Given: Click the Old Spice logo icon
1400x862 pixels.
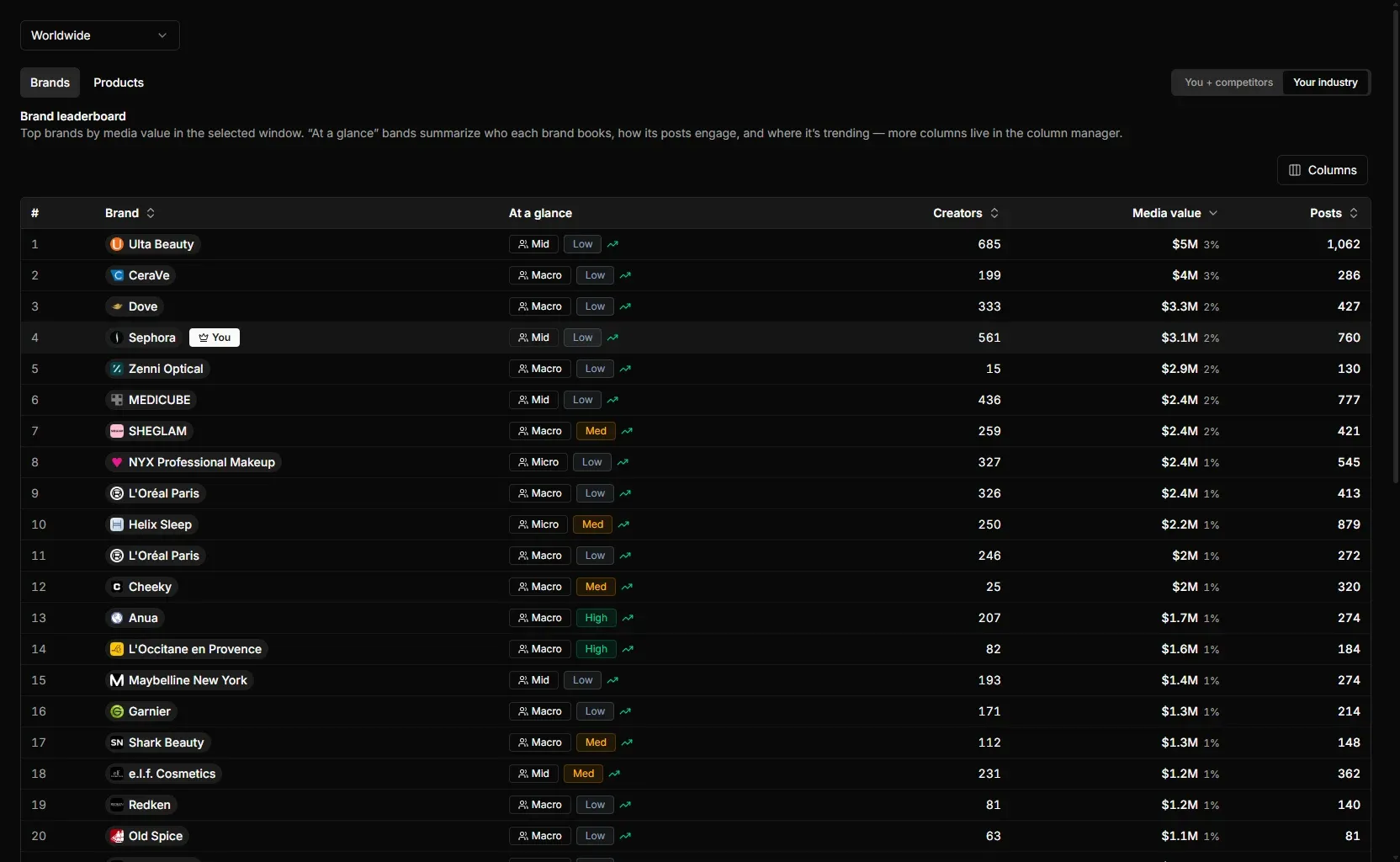Looking at the screenshot, I should [x=117, y=836].
